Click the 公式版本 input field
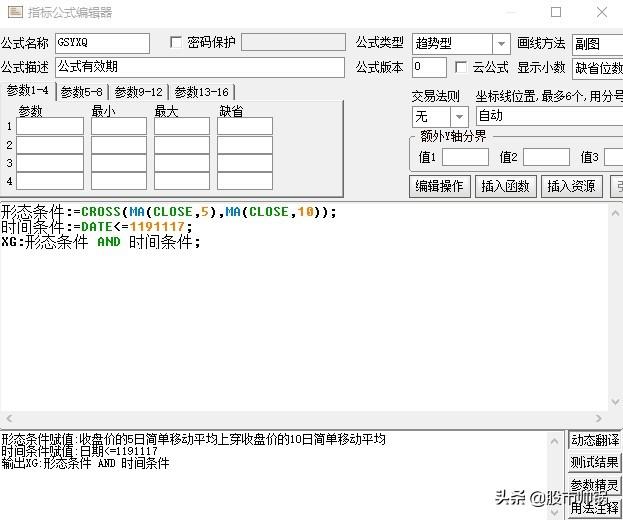Image resolution: width=623 pixels, height=520 pixels. click(x=429, y=67)
